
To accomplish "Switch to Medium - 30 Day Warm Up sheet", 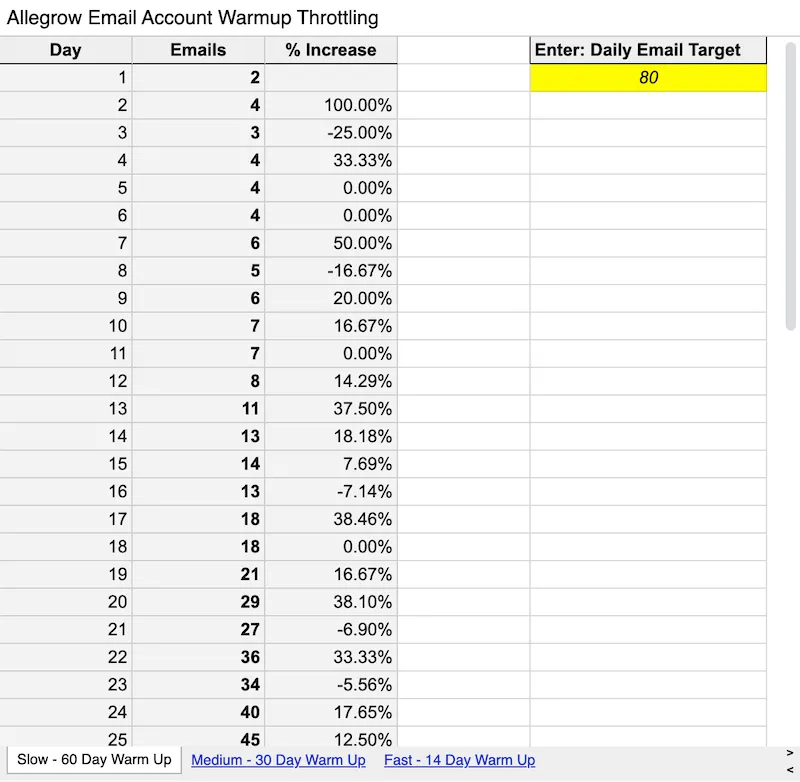I will 277,760.
